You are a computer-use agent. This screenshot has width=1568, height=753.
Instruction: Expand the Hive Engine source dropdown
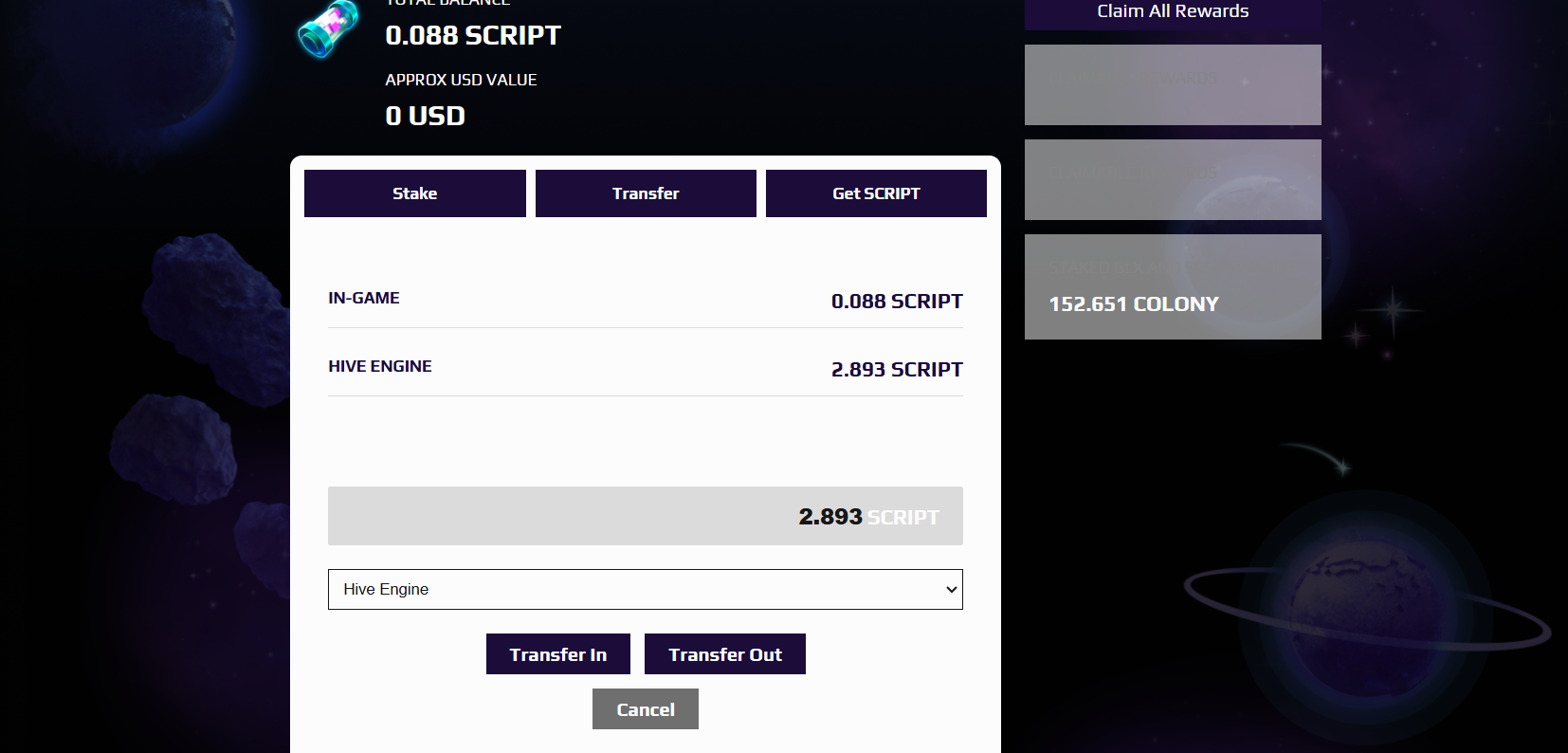646,589
